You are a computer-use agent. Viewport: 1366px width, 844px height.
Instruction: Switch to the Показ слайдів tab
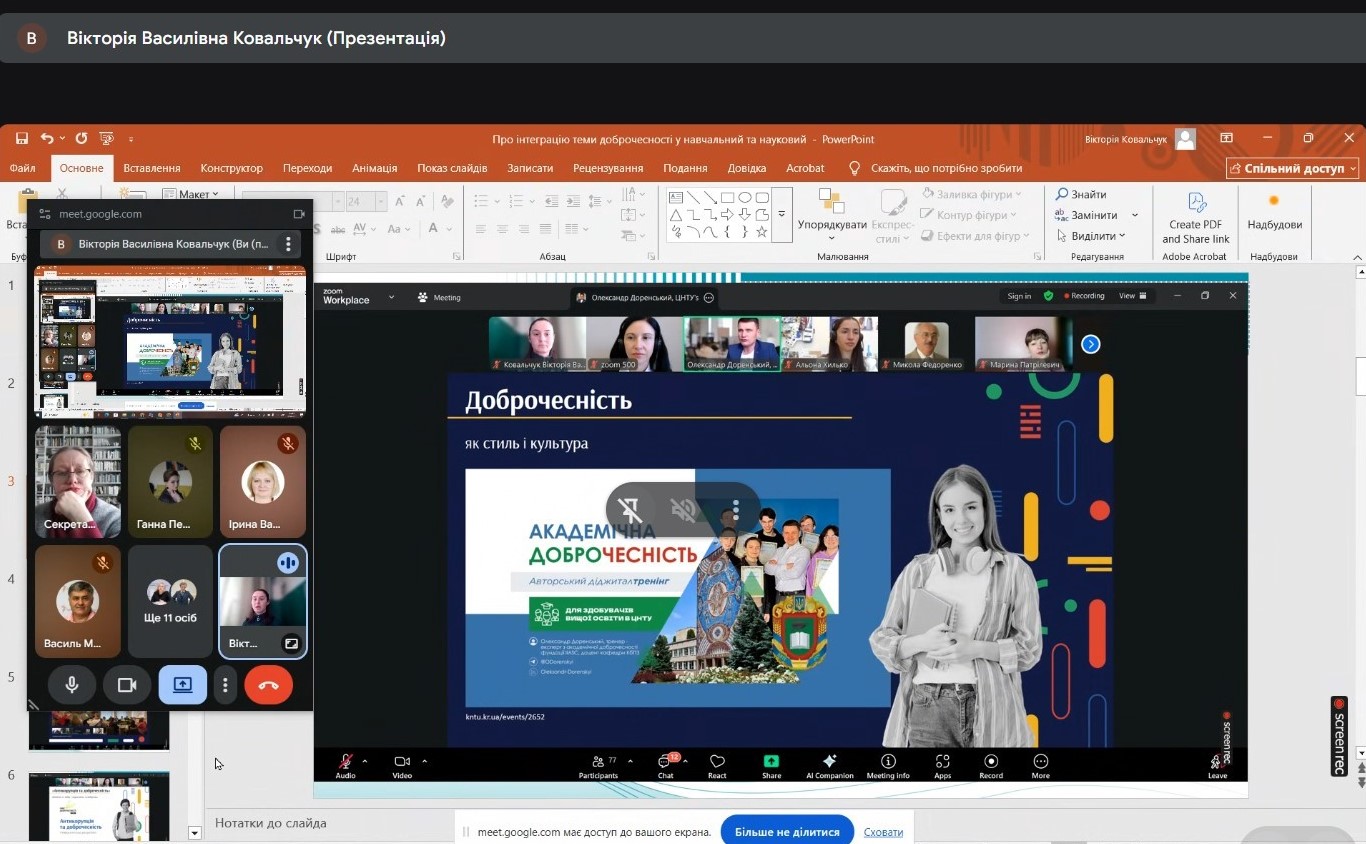(x=452, y=168)
